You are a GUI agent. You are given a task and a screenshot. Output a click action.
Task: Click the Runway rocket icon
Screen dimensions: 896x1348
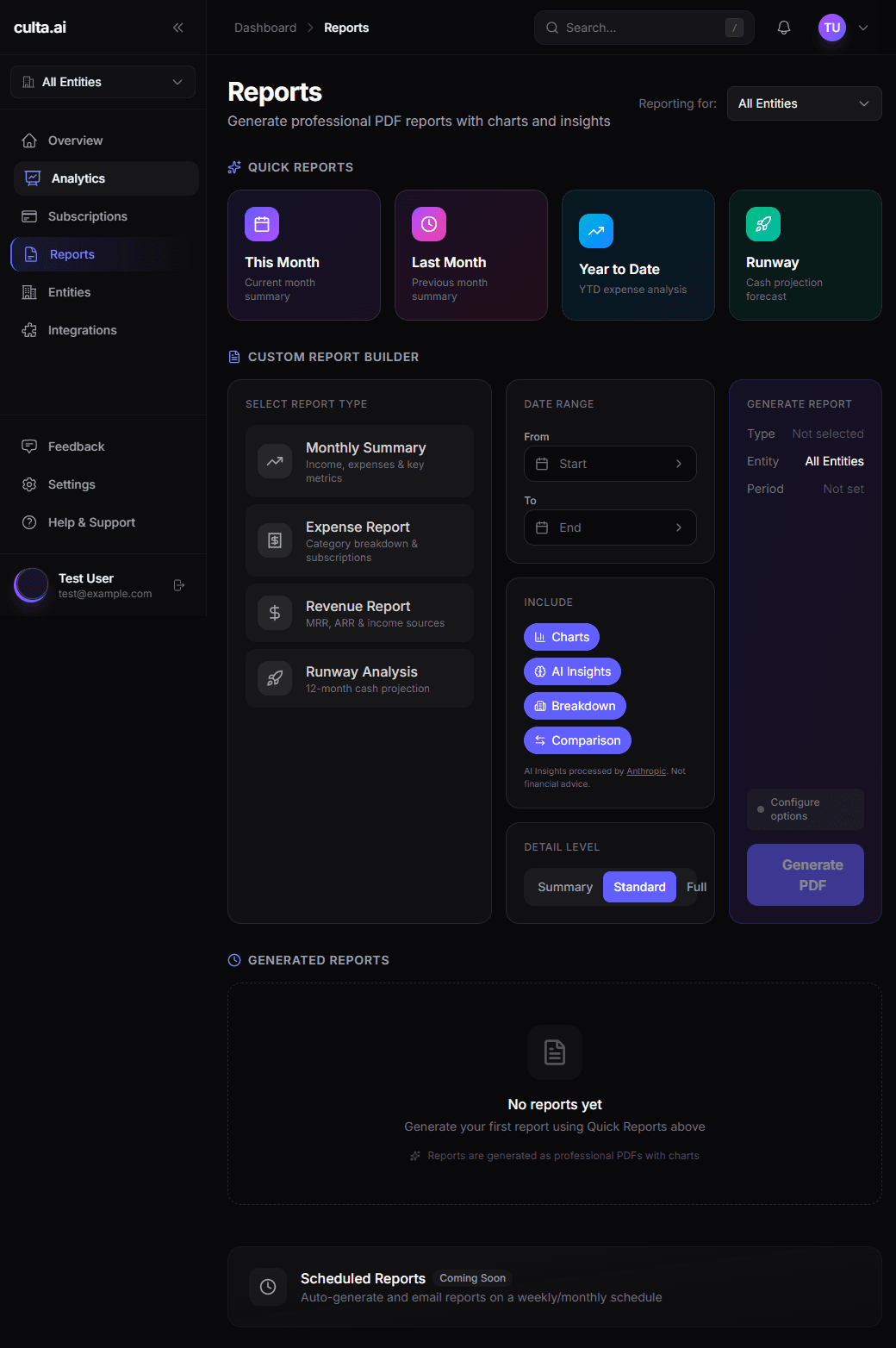point(762,224)
